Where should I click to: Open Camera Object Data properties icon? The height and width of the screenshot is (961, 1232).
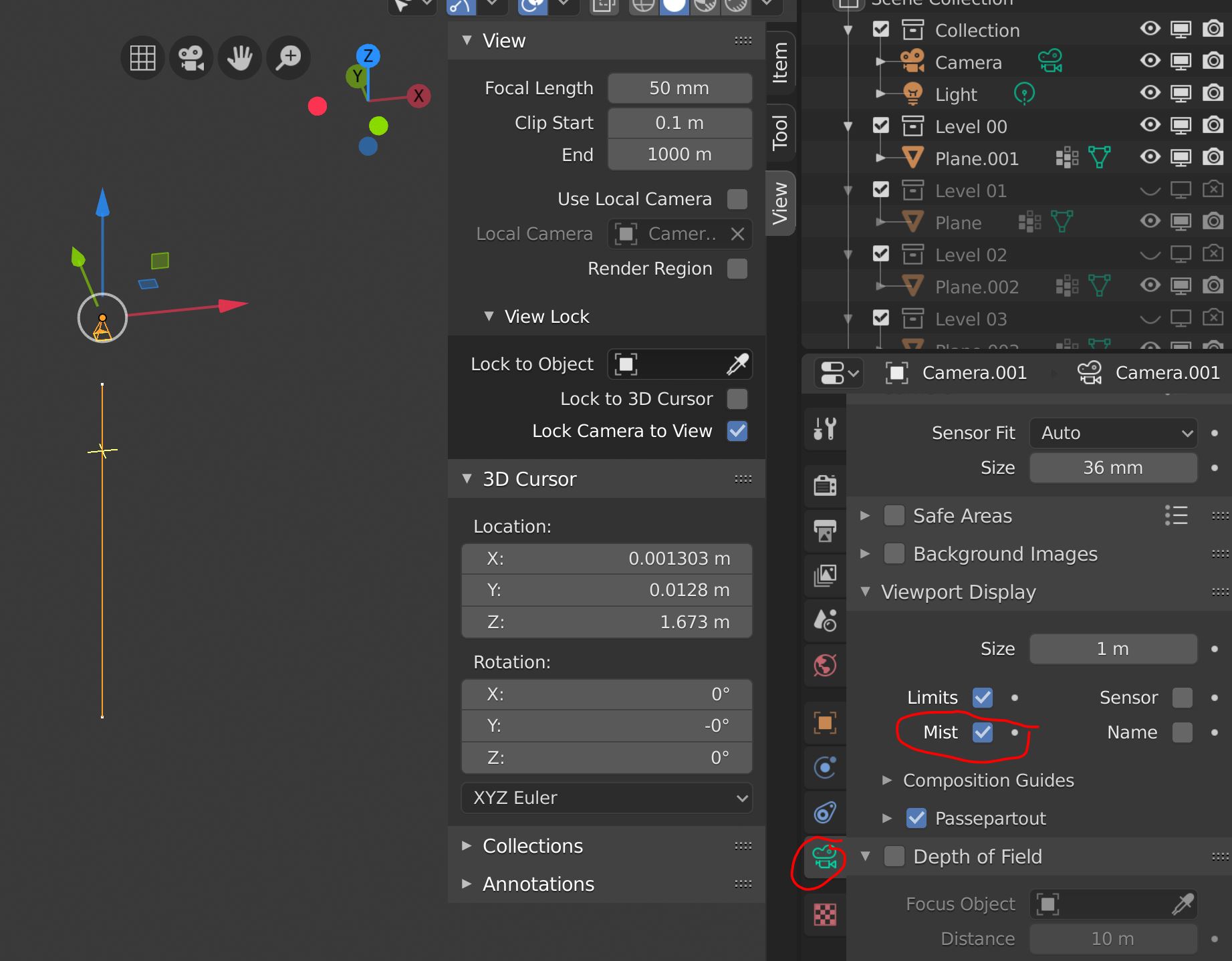point(825,857)
